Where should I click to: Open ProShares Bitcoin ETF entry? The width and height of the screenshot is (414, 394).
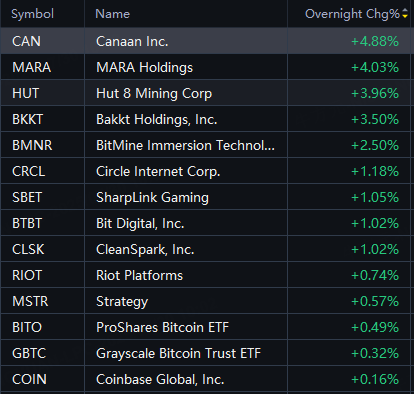[x=162, y=327]
